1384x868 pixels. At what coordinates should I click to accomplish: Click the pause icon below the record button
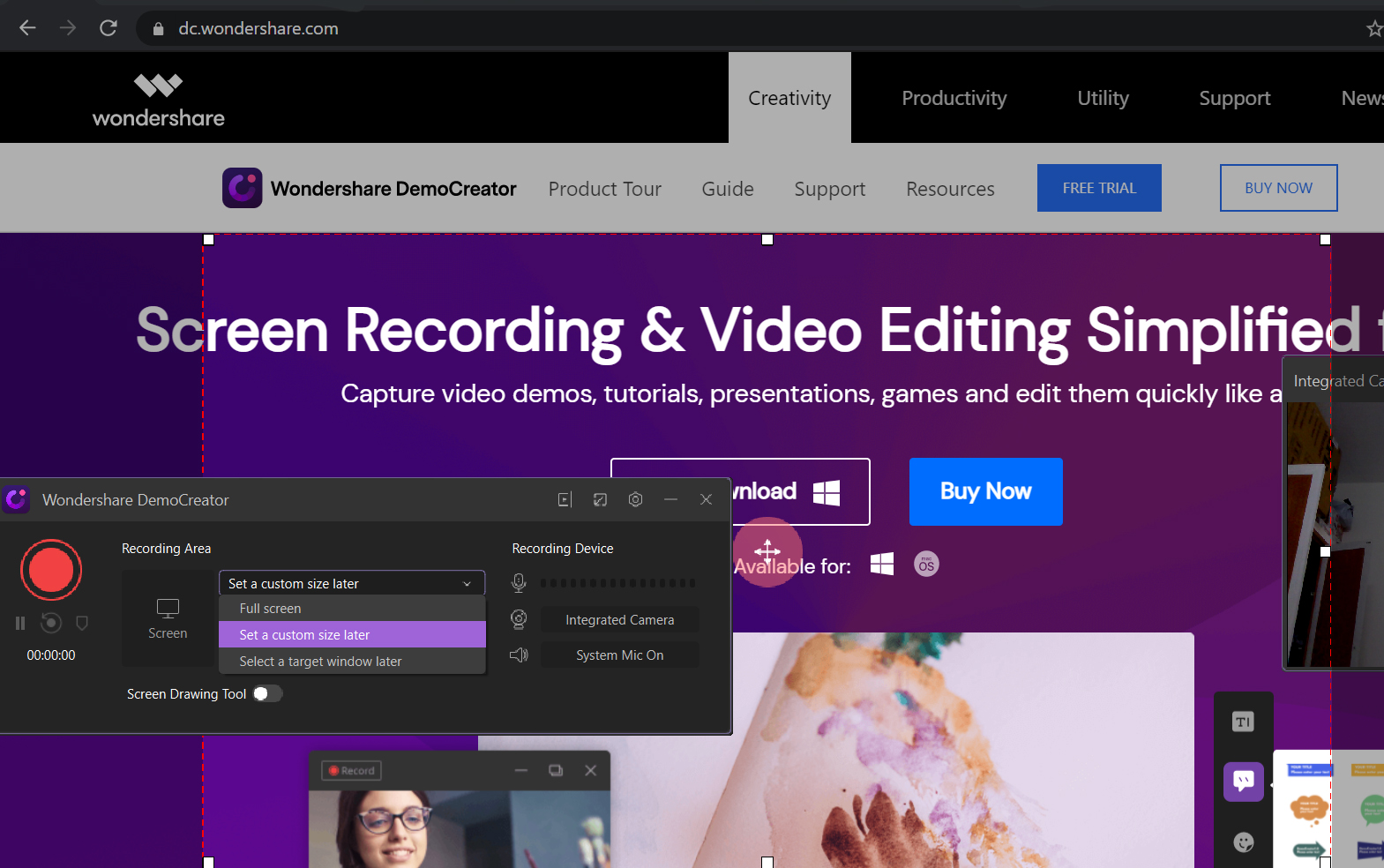pos(20,624)
